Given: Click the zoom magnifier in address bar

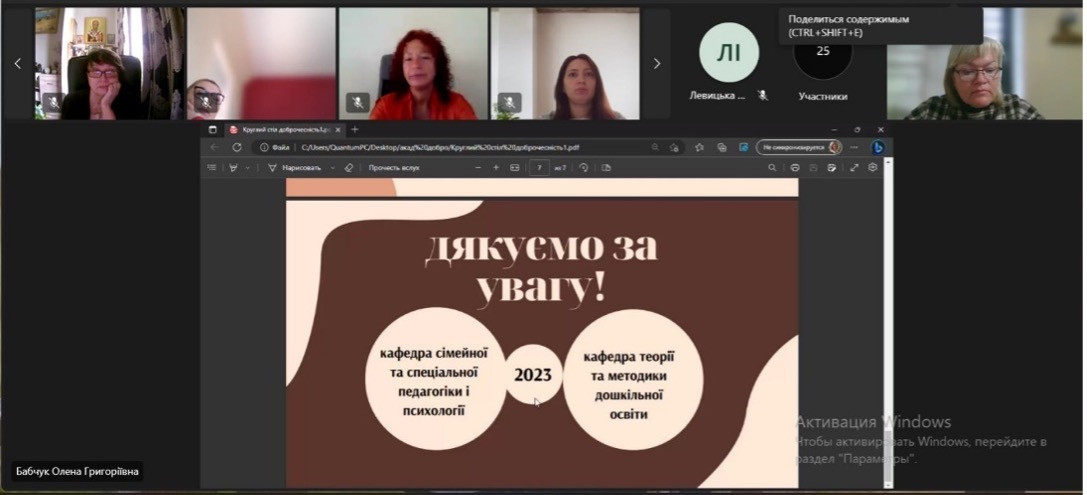Looking at the screenshot, I should click(x=655, y=147).
